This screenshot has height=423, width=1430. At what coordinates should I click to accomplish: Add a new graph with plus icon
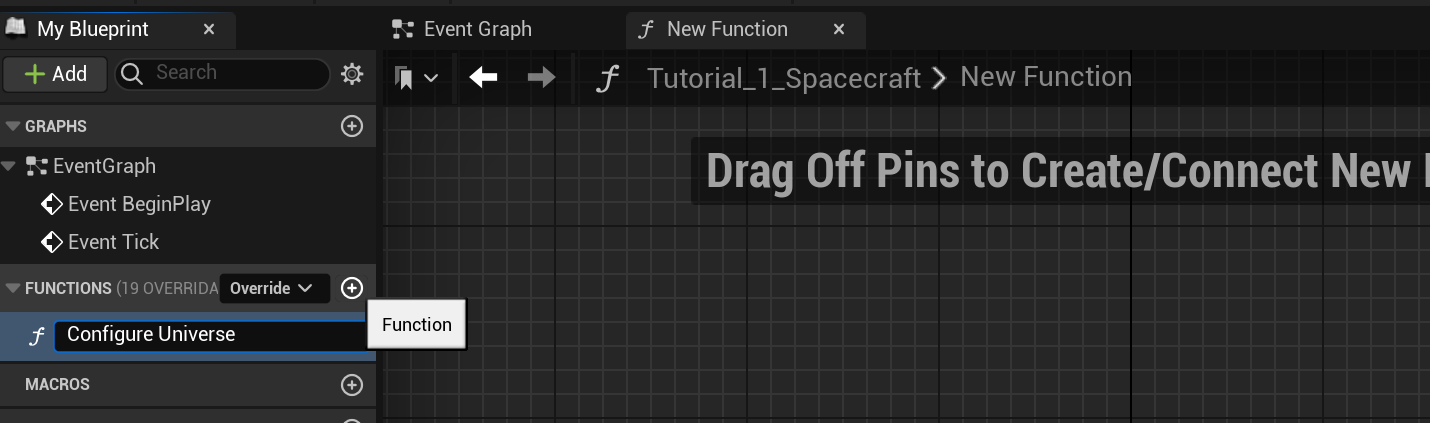click(352, 126)
